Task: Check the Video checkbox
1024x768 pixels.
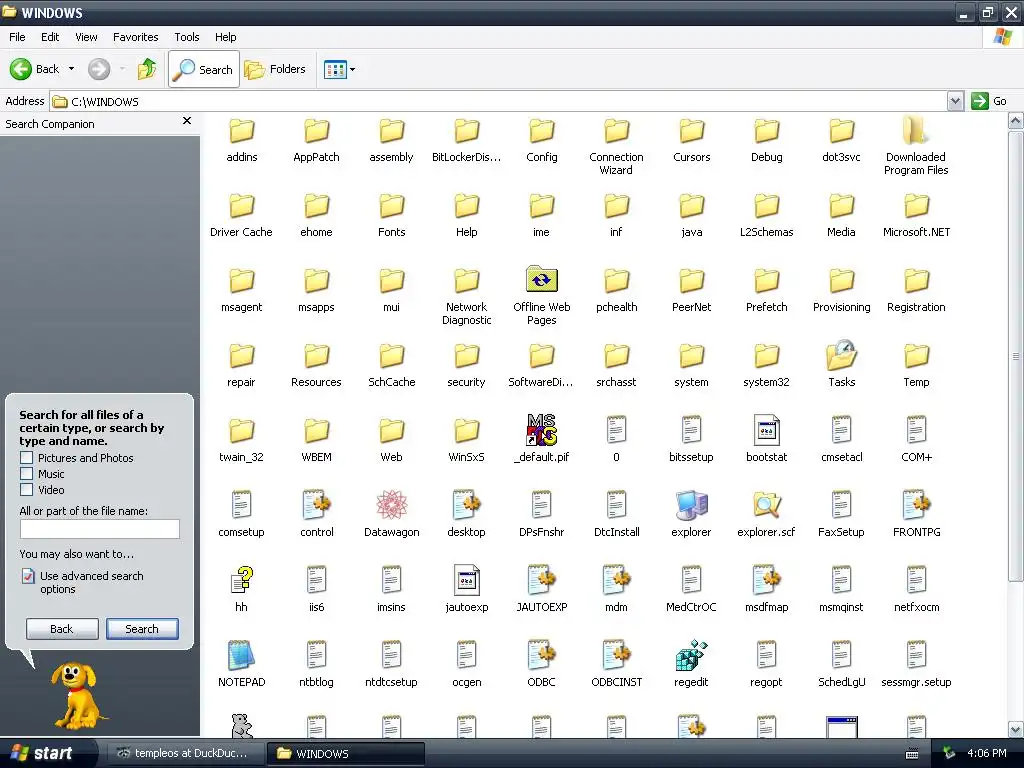Action: (27, 489)
